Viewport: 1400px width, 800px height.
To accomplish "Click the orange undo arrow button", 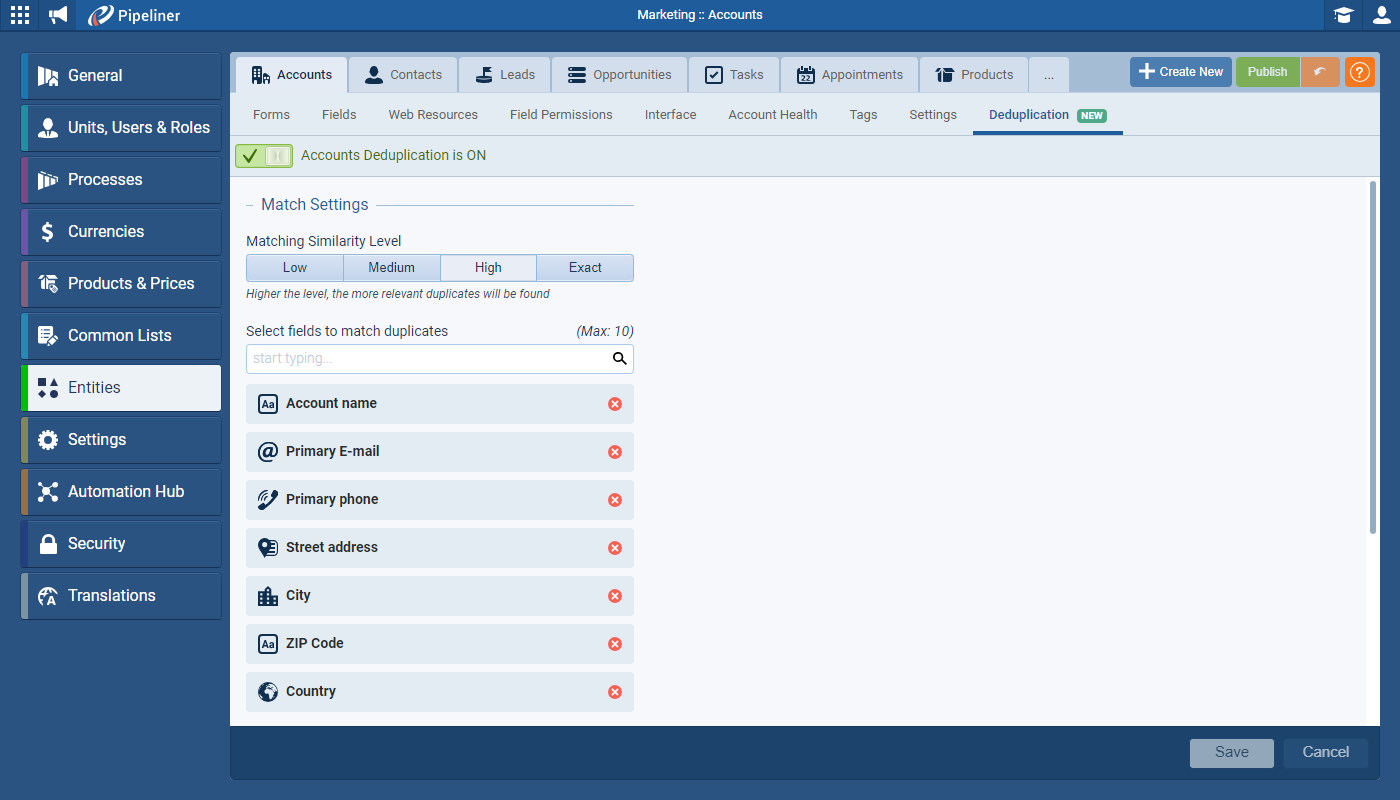I will [x=1320, y=72].
